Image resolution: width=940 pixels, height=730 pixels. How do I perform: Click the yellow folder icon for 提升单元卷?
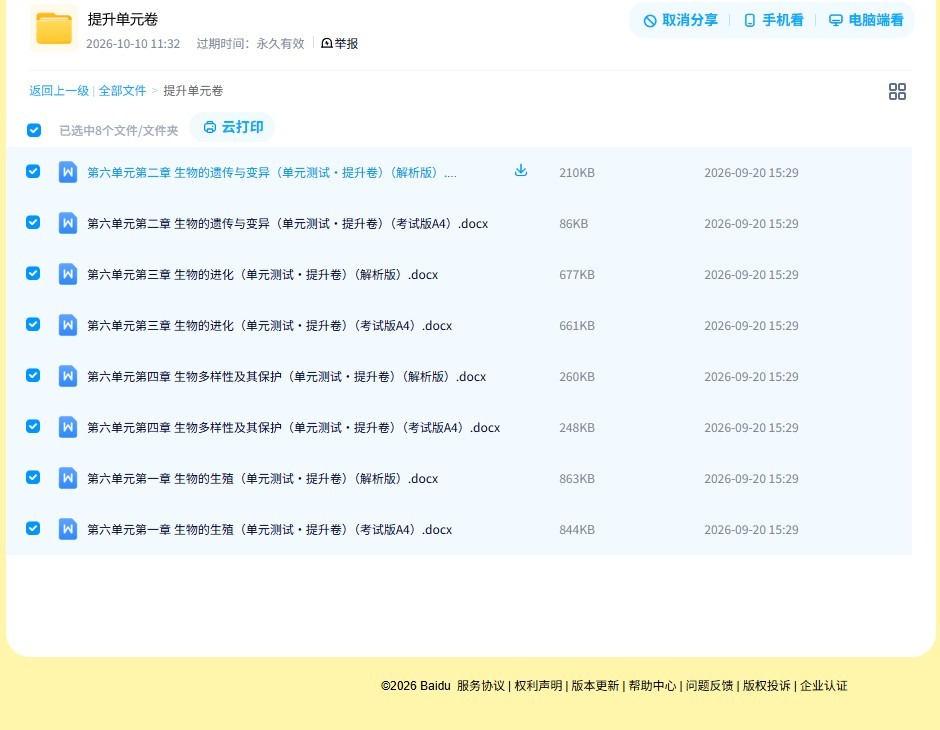coord(54,28)
